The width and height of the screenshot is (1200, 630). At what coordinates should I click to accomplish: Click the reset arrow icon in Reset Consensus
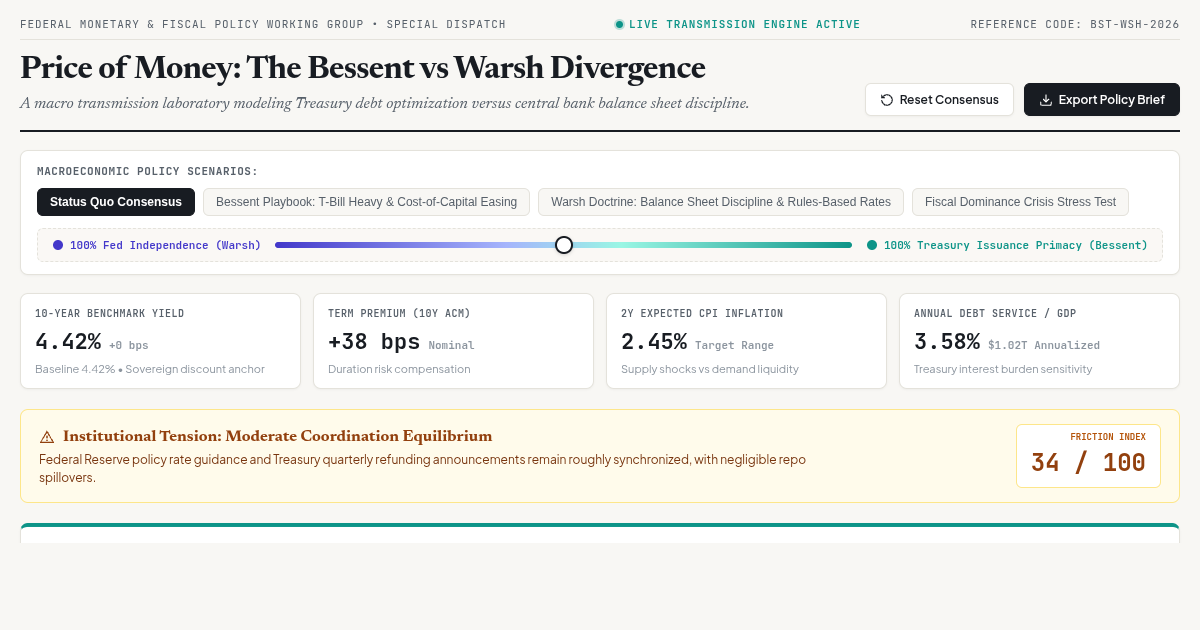pyautogui.click(x=886, y=100)
